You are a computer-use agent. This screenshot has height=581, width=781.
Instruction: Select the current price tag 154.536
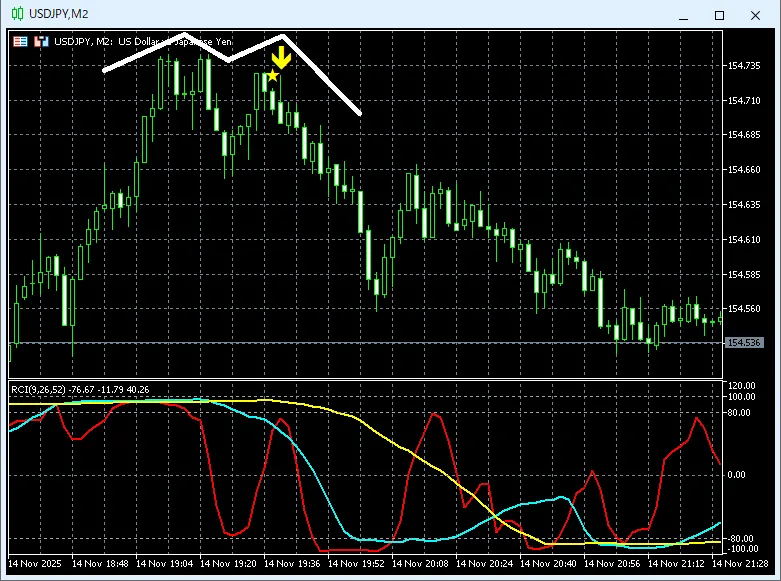pyautogui.click(x=744, y=343)
